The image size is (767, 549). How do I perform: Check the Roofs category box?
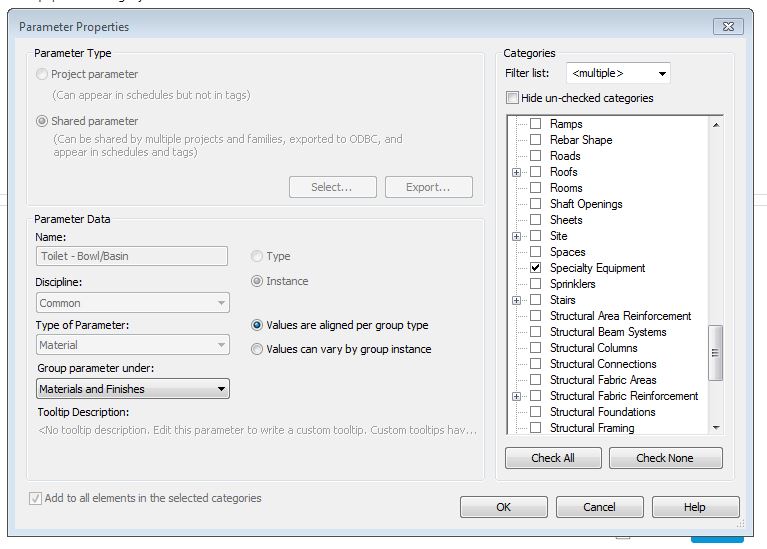pos(536,172)
